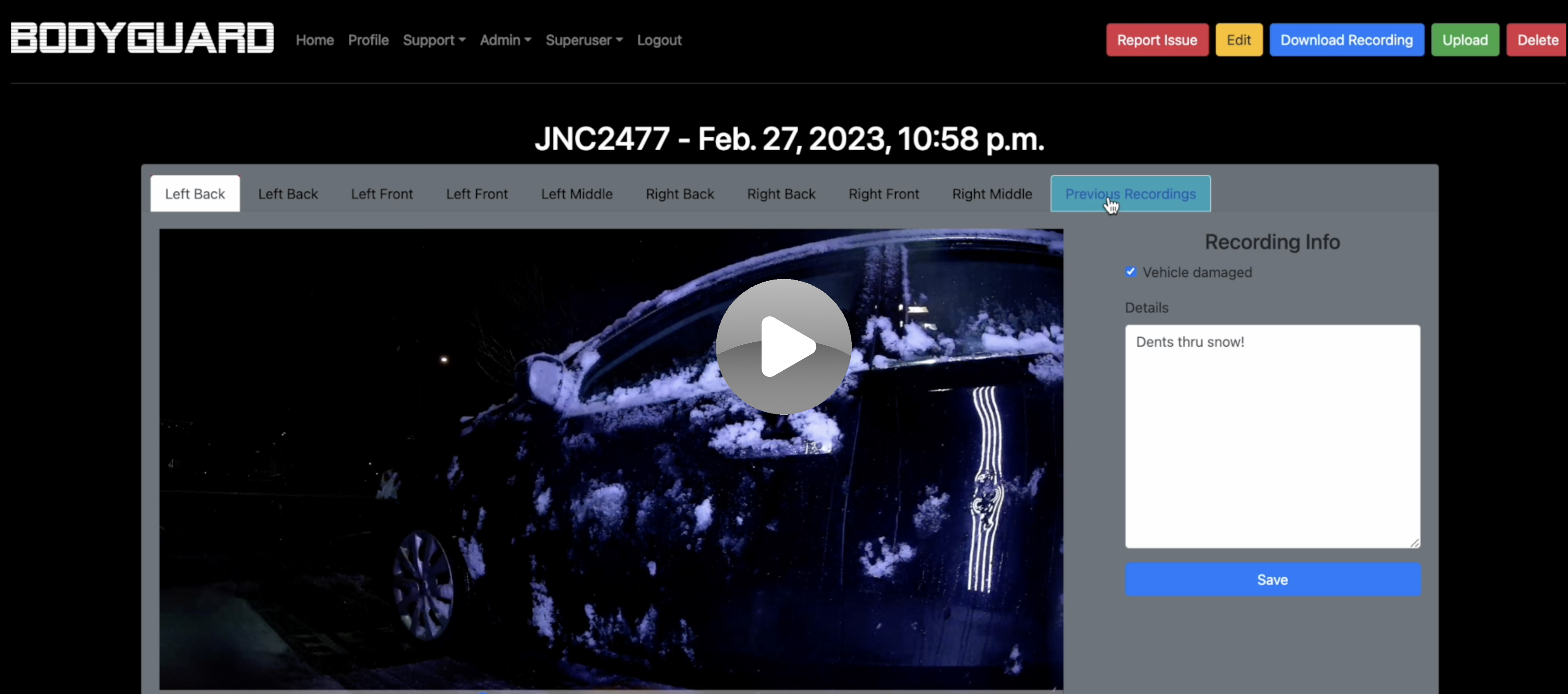Open the Support dropdown menu
Viewport: 1568px width, 694px height.
point(434,40)
